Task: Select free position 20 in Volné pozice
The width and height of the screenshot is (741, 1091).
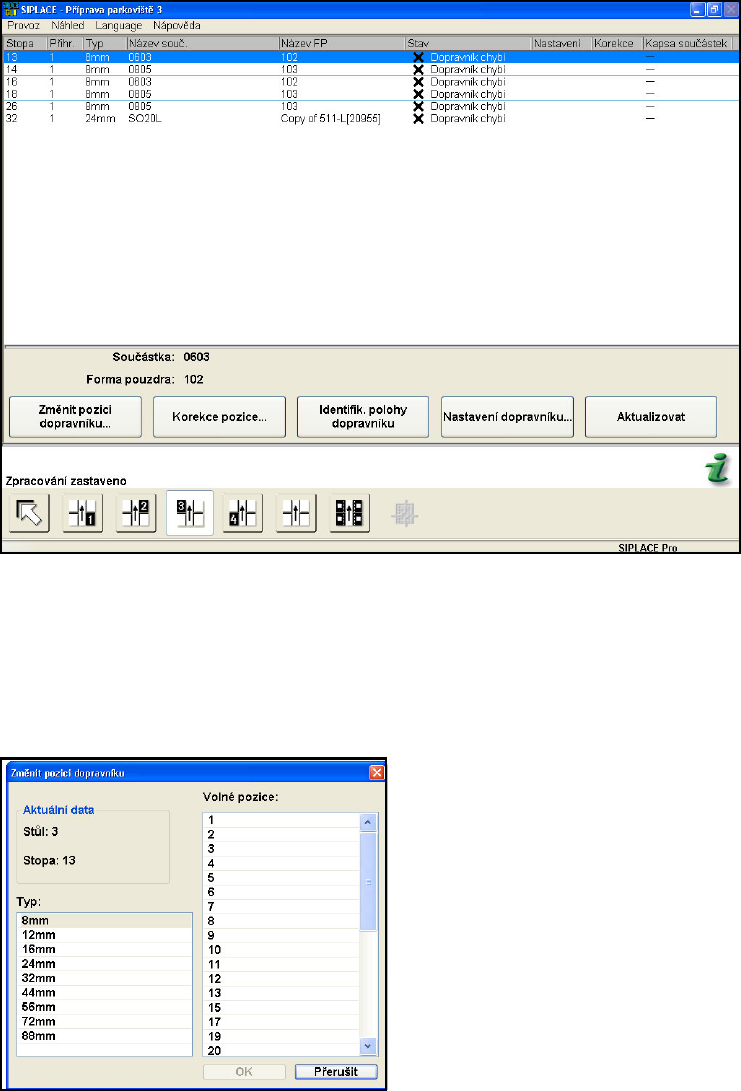Action: click(282, 1051)
